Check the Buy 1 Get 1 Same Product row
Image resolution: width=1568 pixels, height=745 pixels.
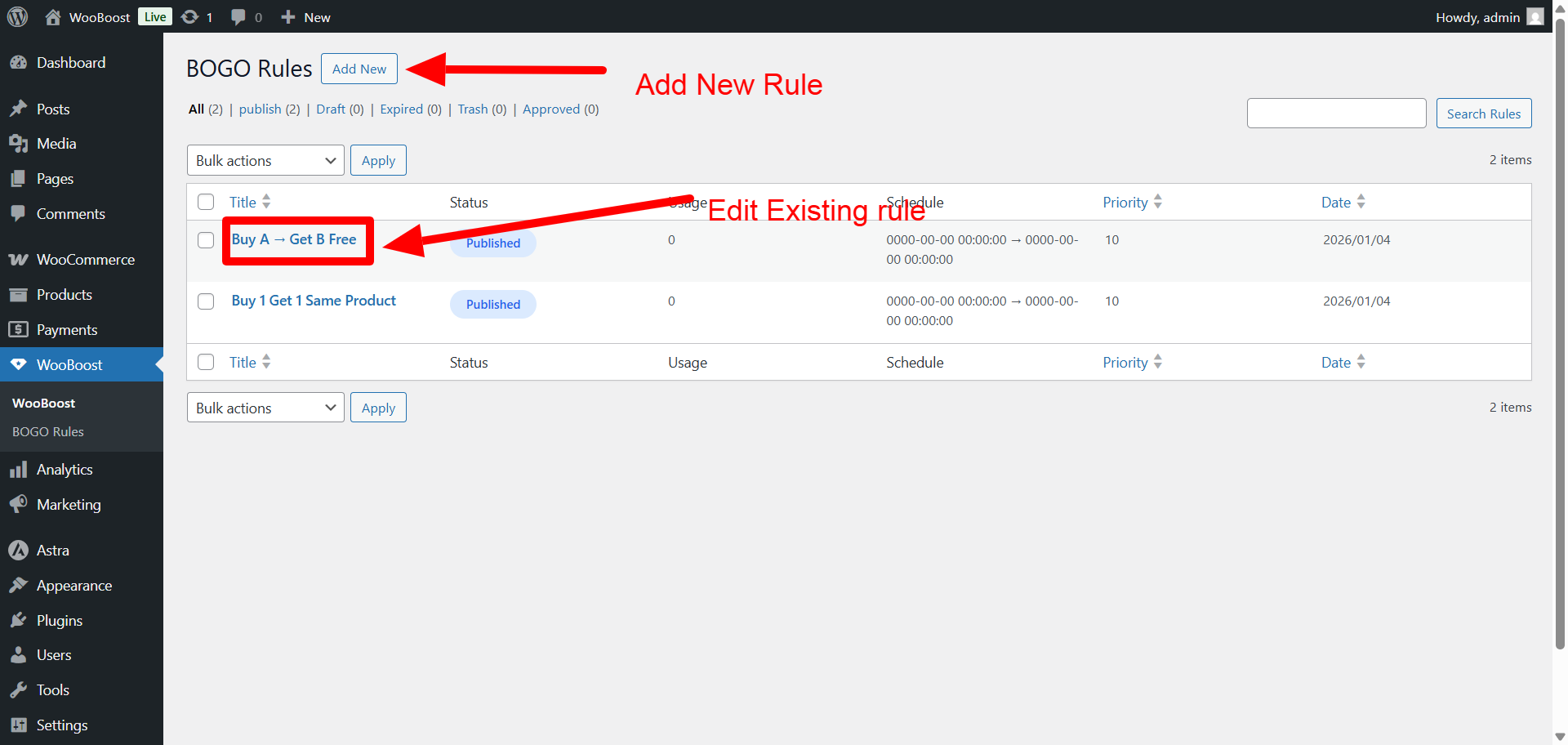tap(206, 301)
